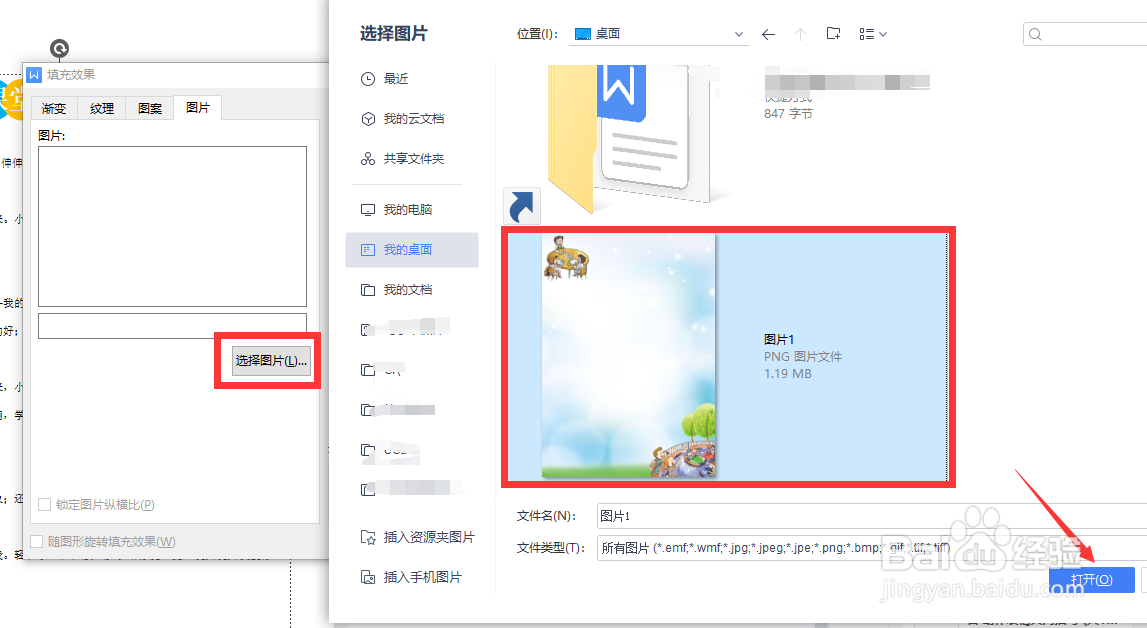Switch to 渐变 tab in 填充效果

(x=54, y=108)
